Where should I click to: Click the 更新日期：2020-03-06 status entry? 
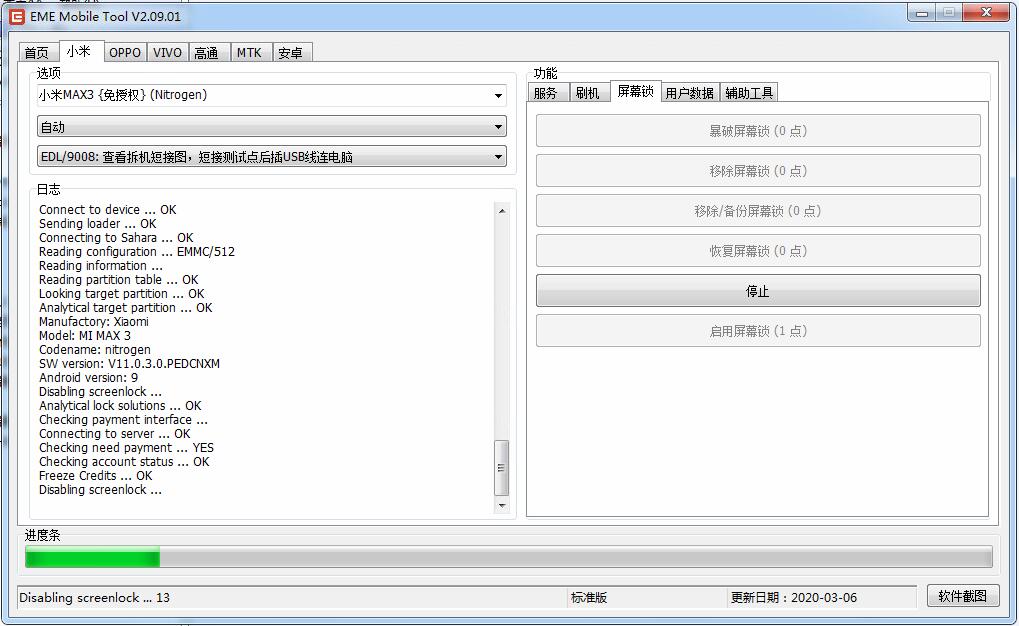pos(793,597)
